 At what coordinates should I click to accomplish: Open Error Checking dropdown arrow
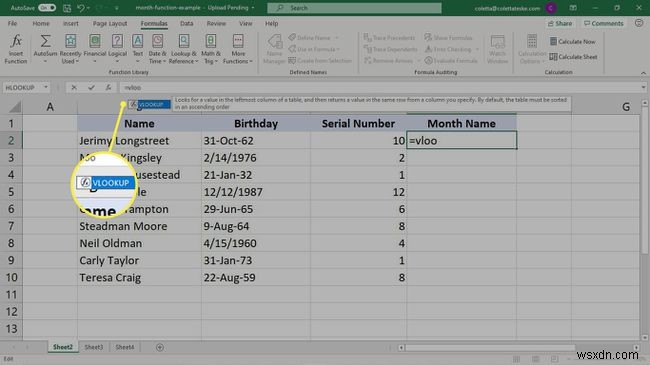point(477,49)
